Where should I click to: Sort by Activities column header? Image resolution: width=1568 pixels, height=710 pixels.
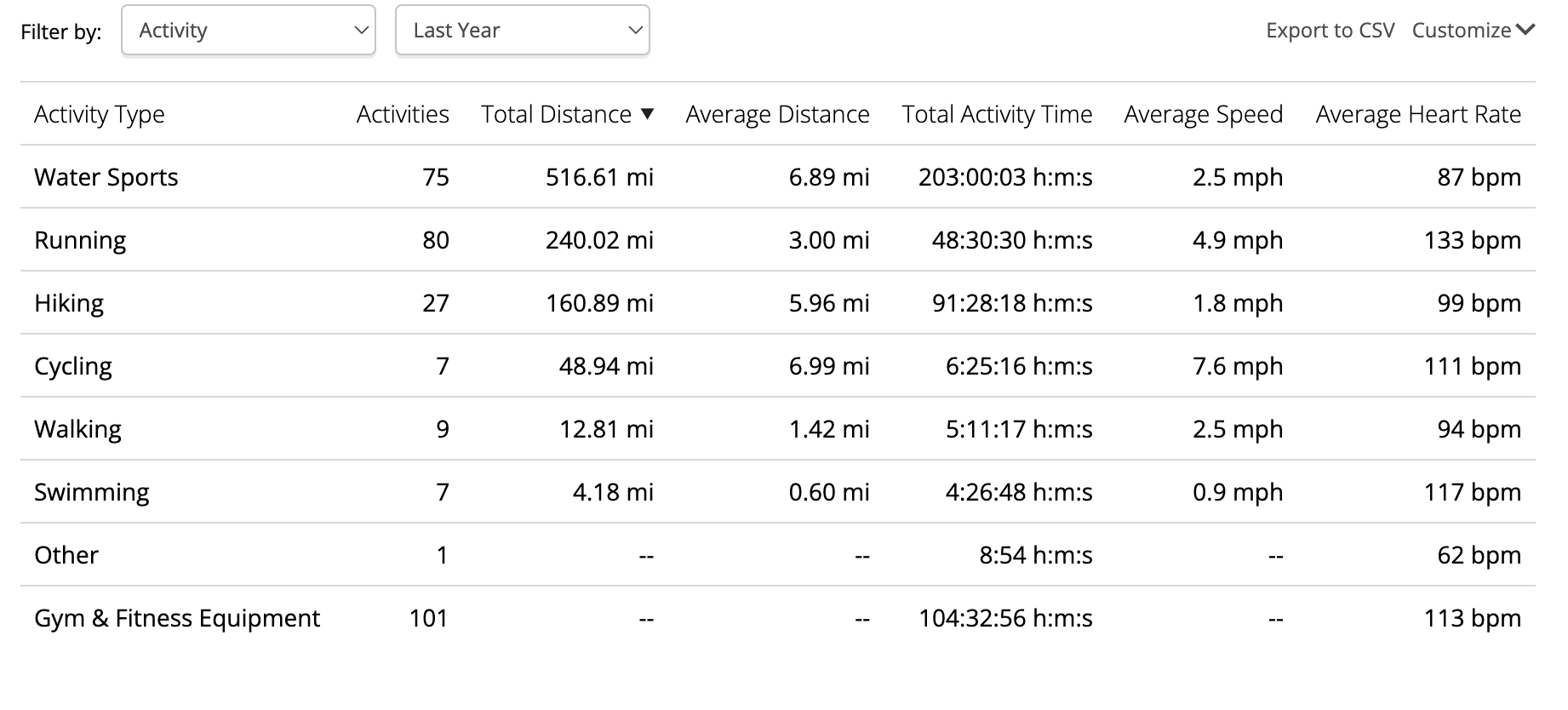coord(403,114)
